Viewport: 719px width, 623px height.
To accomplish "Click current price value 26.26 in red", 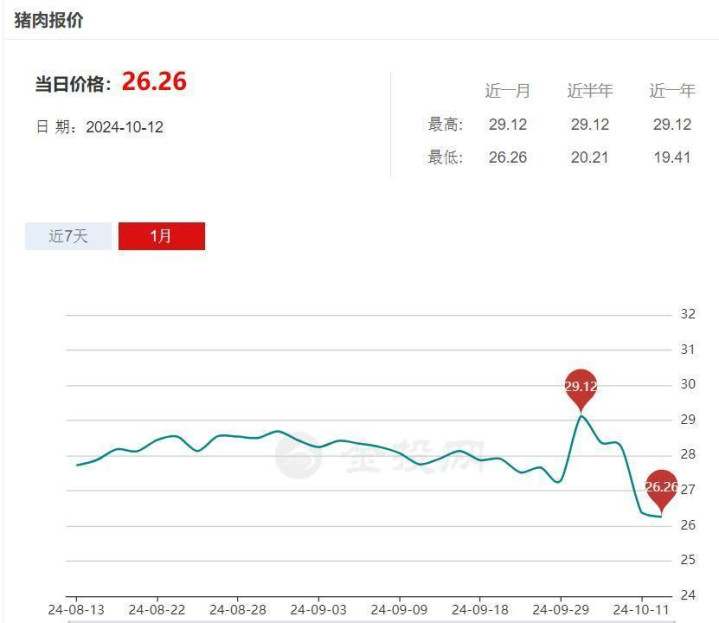I will point(154,82).
